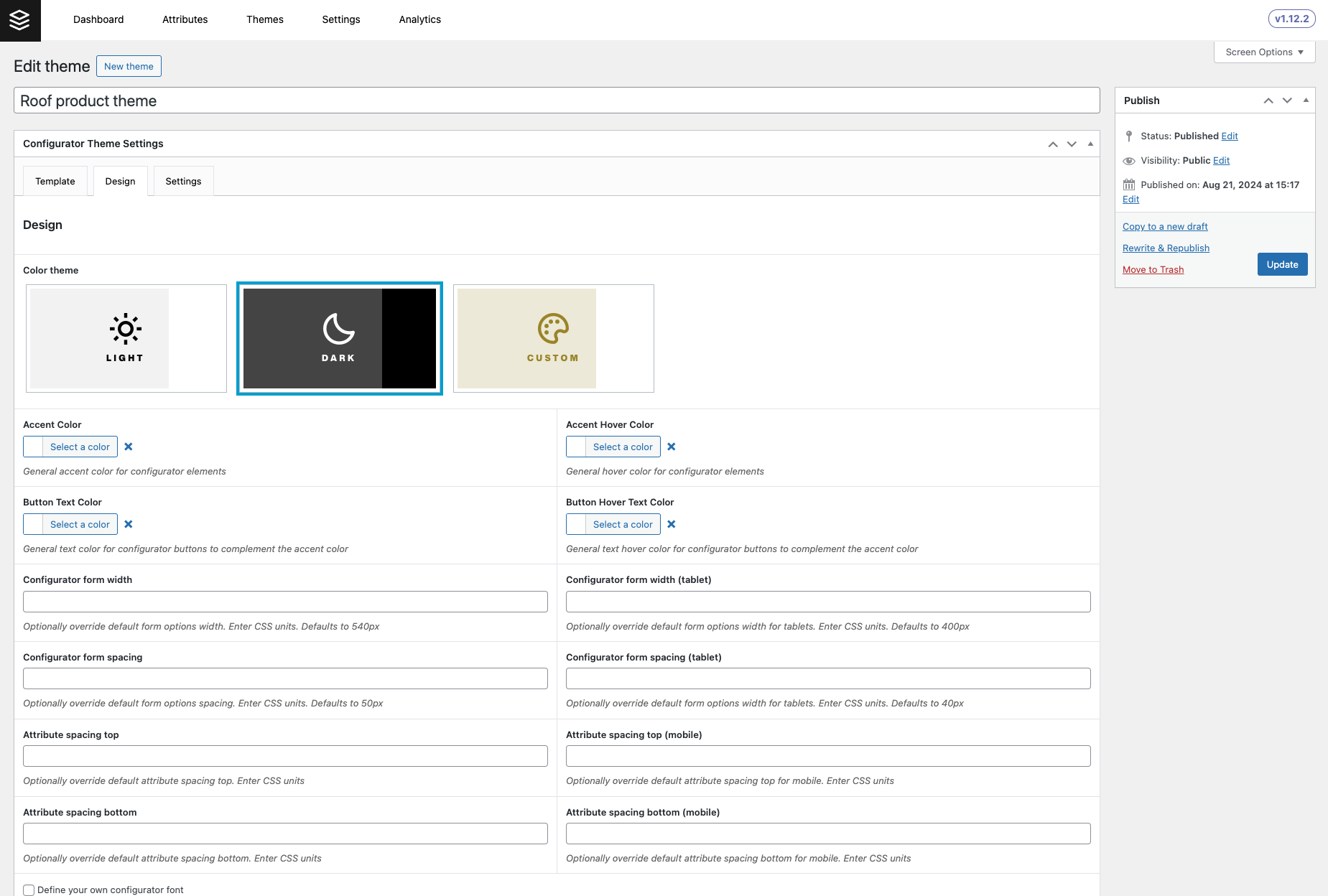
Task: Move Publish box up
Action: tap(1268, 101)
